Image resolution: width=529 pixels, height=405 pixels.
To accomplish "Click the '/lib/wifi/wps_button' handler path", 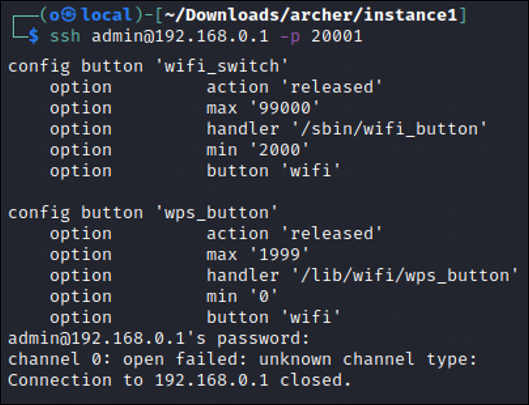I will tap(405, 275).
